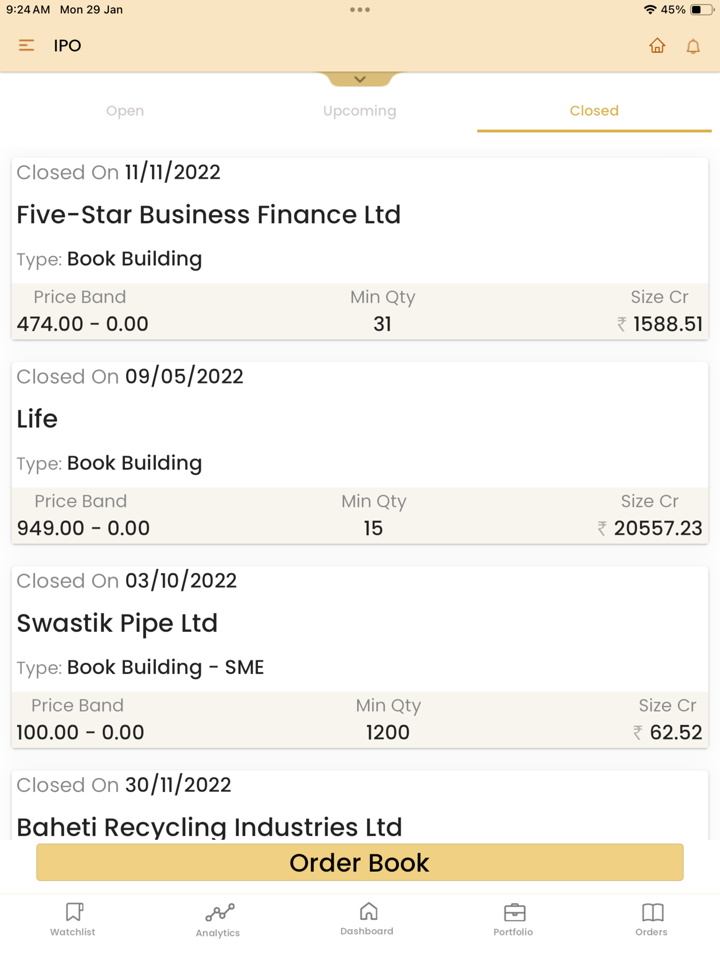Screen dimensions: 720x960
Task: Tap the three-dot multitasking indicator
Action: 360,10
